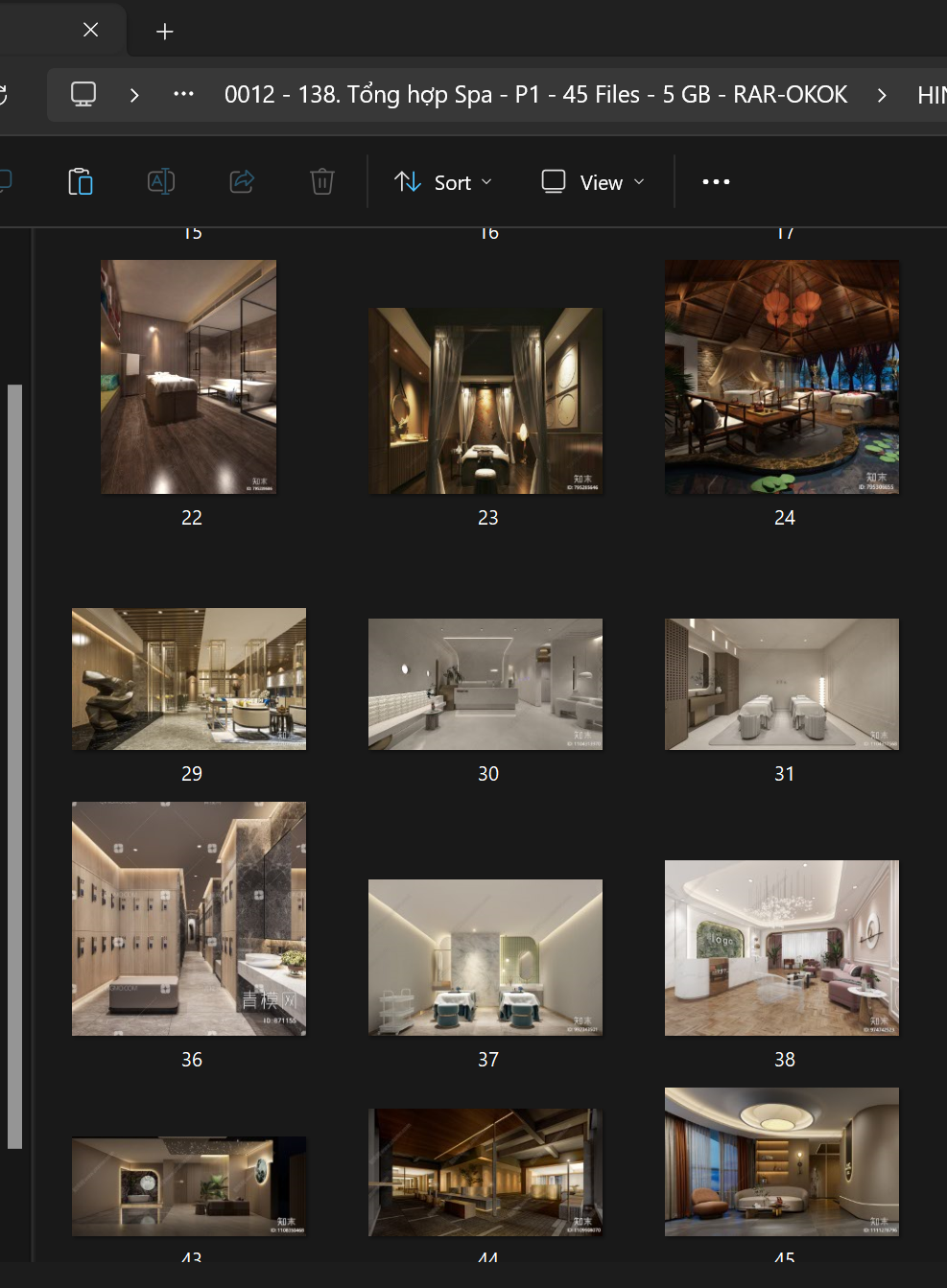Screen dimensions: 947x1288
Task: Open the See more toolbar options menu
Action: click(716, 181)
